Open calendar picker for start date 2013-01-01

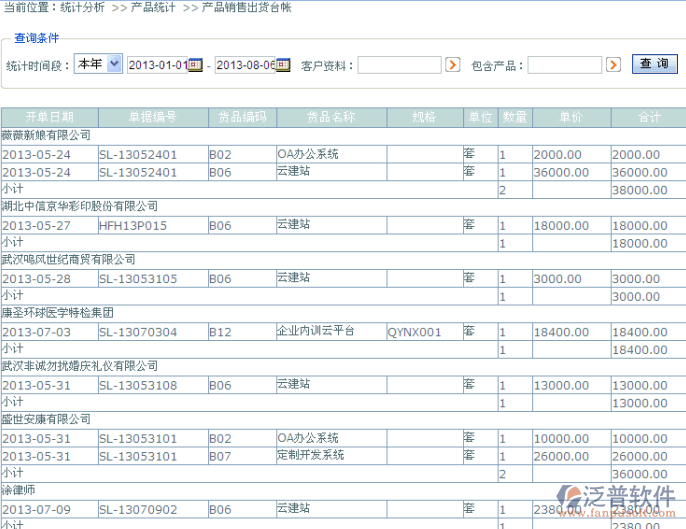click(196, 65)
